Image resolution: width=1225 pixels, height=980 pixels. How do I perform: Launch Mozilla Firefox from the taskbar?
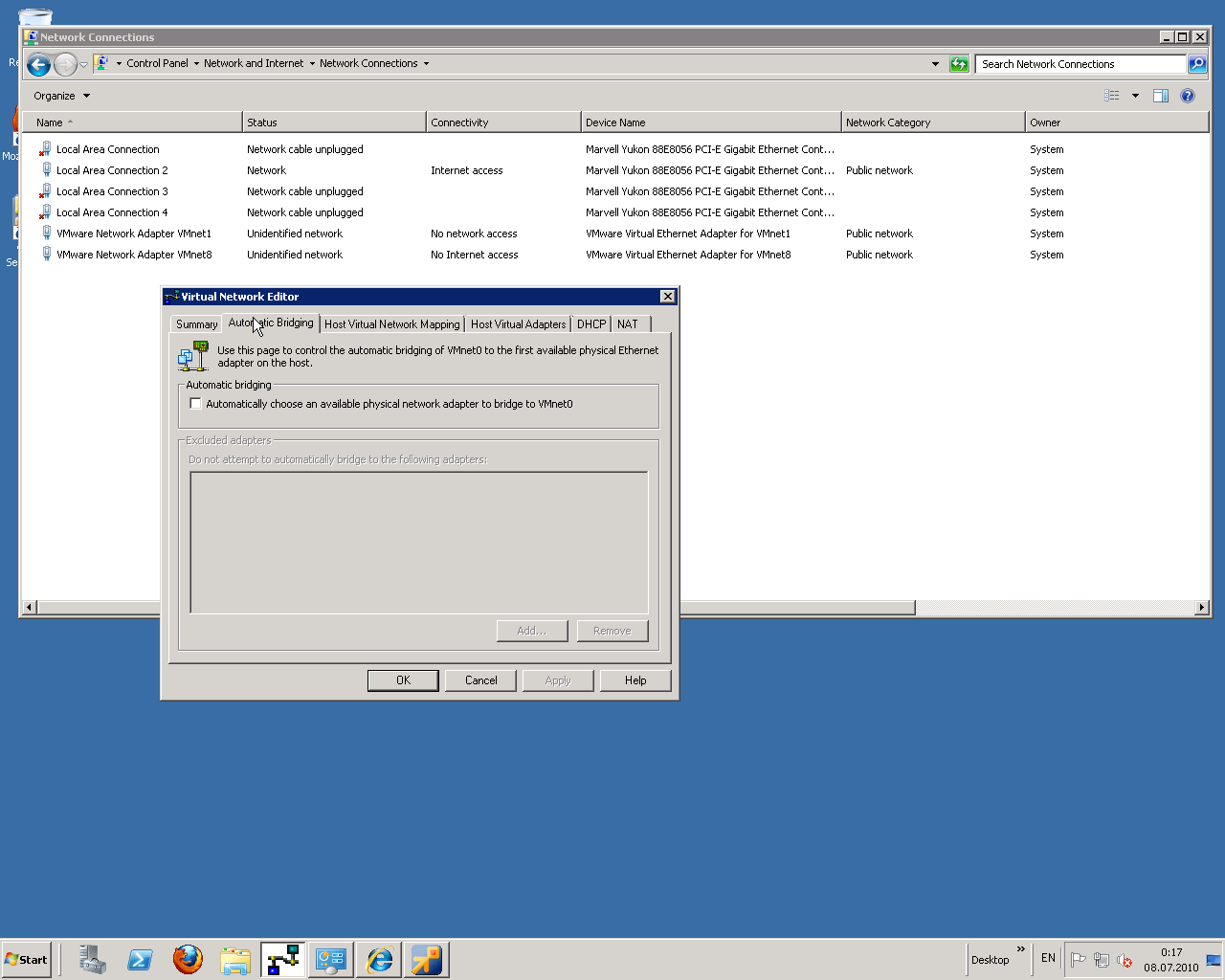pyautogui.click(x=188, y=959)
